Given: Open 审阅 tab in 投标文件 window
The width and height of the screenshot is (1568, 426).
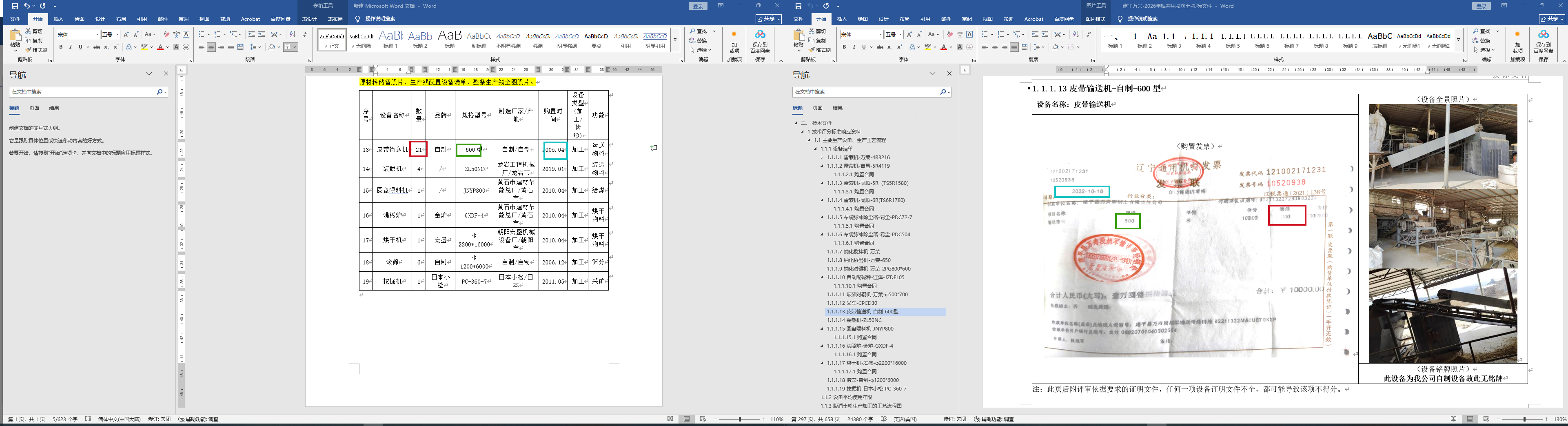Looking at the screenshot, I should click(967, 19).
